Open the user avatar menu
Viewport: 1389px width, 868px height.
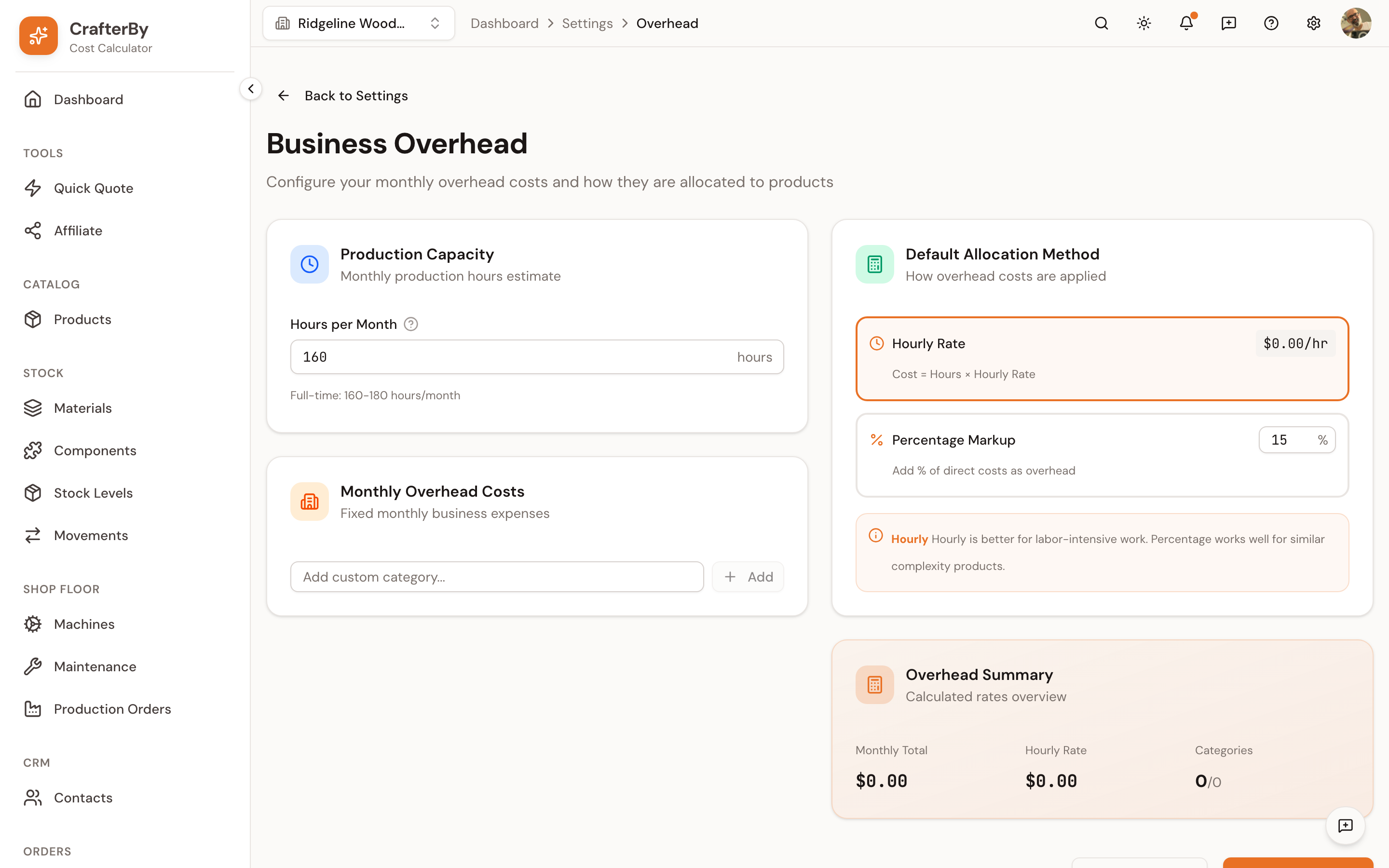click(1356, 24)
